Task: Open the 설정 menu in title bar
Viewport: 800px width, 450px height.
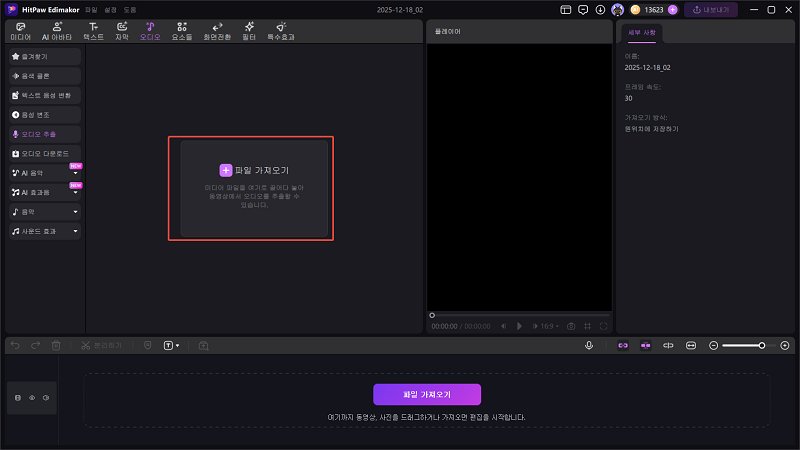Action: click(110, 10)
